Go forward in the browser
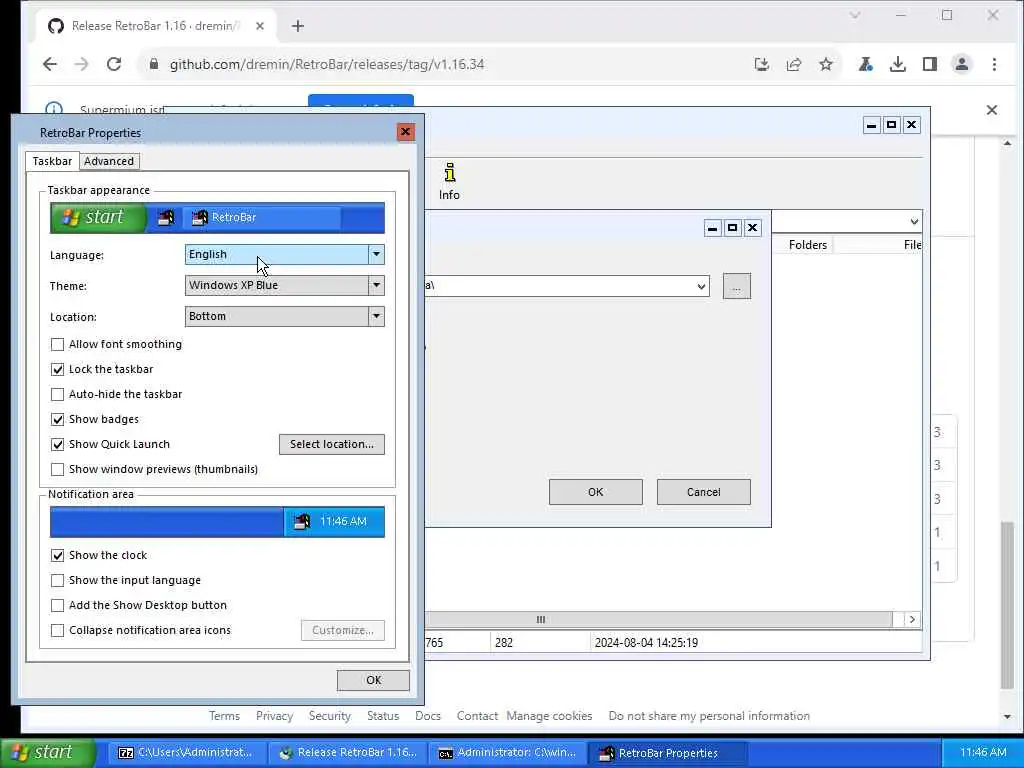The image size is (1024, 768). pos(81,64)
